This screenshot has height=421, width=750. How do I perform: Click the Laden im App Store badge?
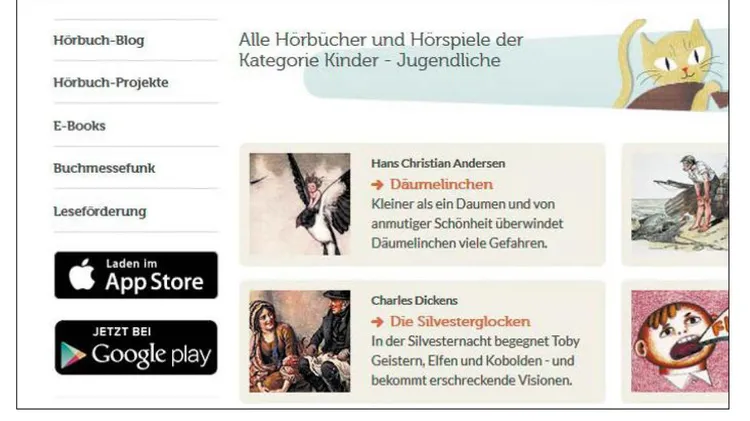136,275
